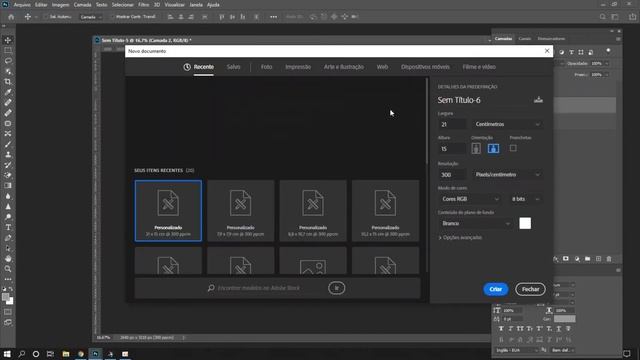
Task: Switch to the Impressão tab
Action: (298, 67)
